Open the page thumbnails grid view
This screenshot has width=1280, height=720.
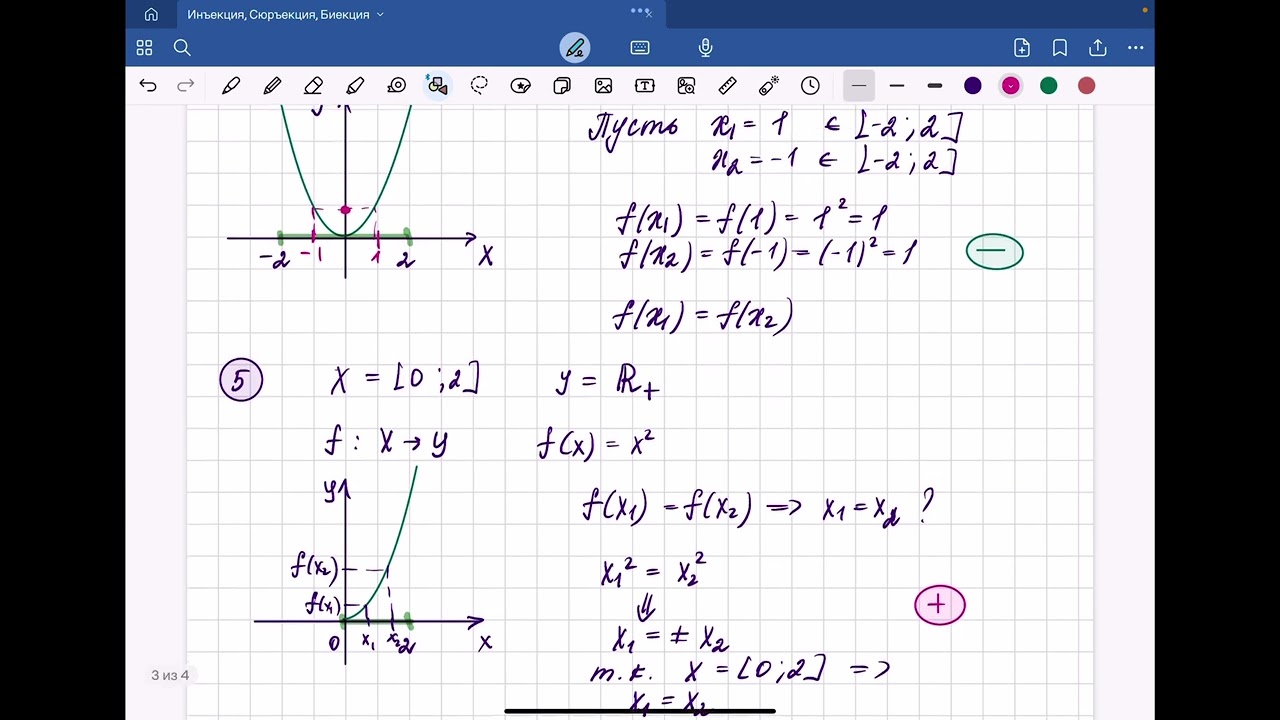[144, 48]
